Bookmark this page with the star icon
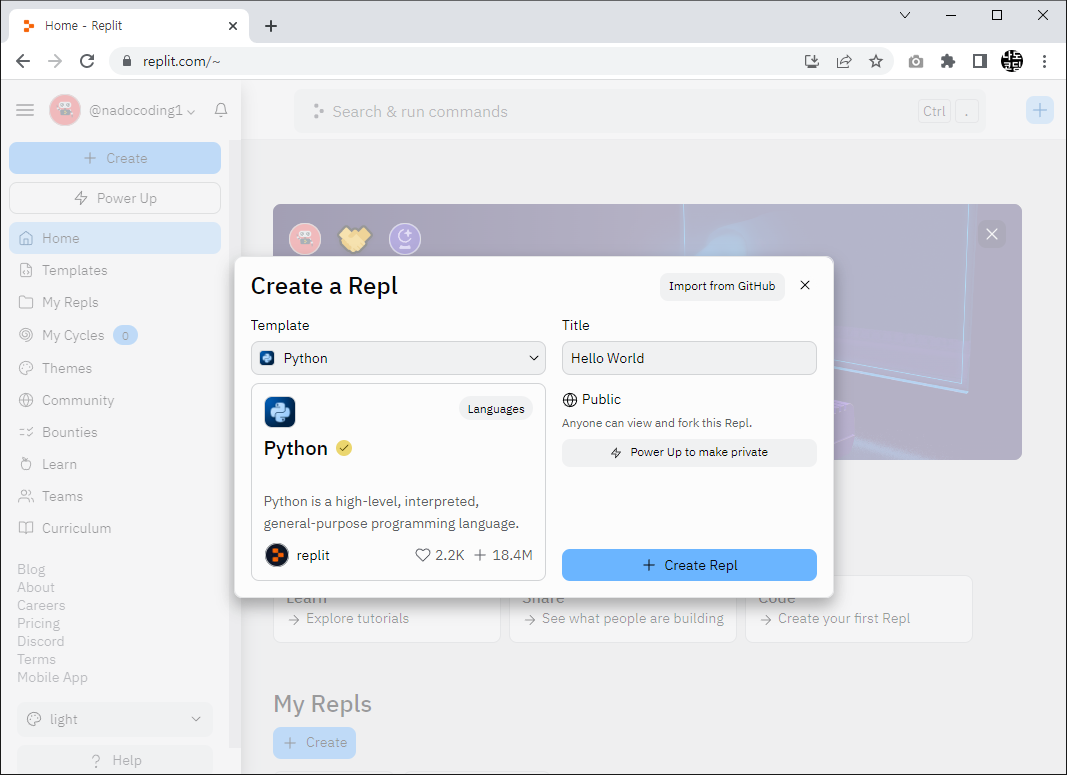Viewport: 1067px width, 775px height. (x=876, y=61)
